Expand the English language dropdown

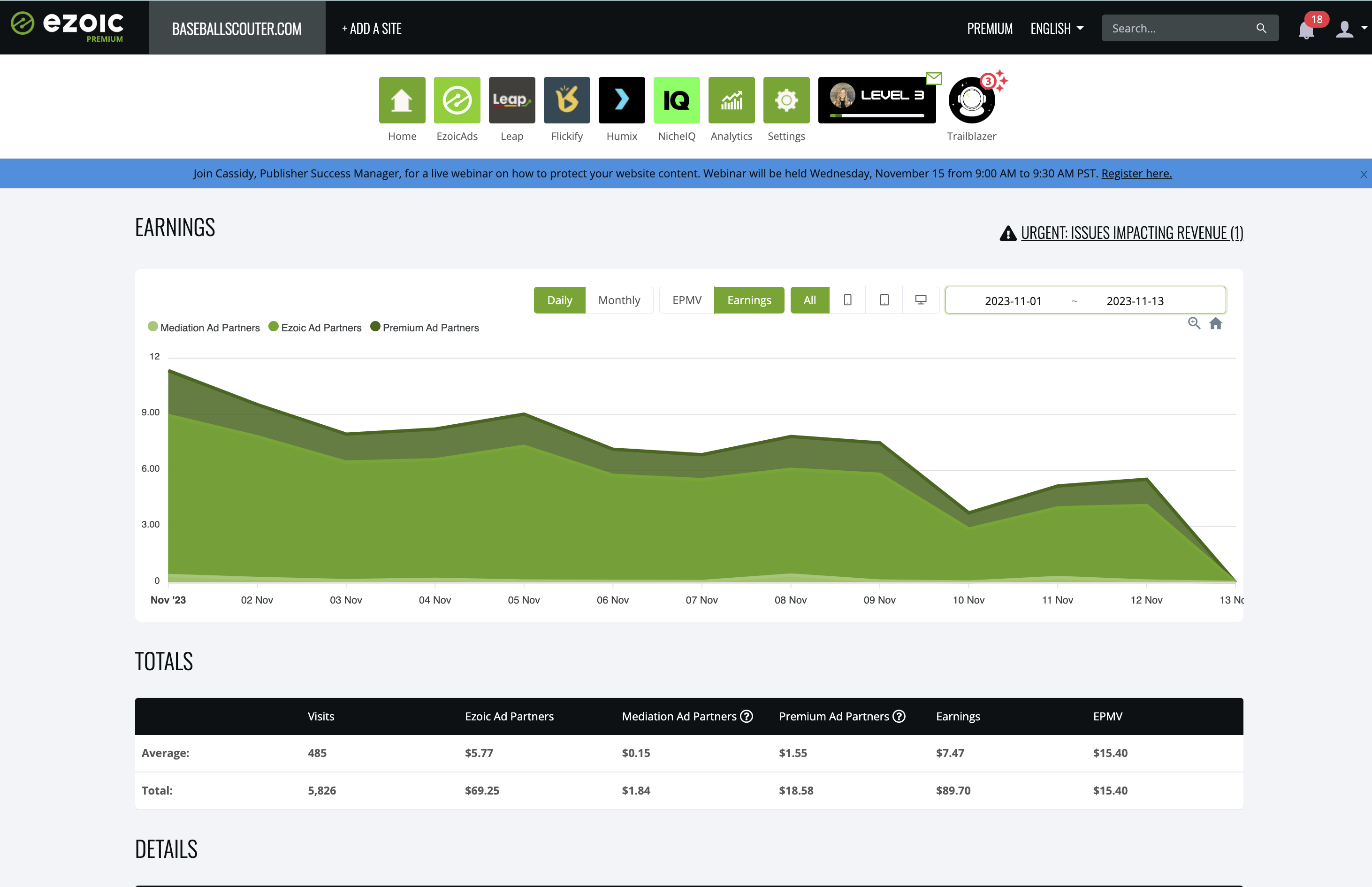[x=1057, y=28]
